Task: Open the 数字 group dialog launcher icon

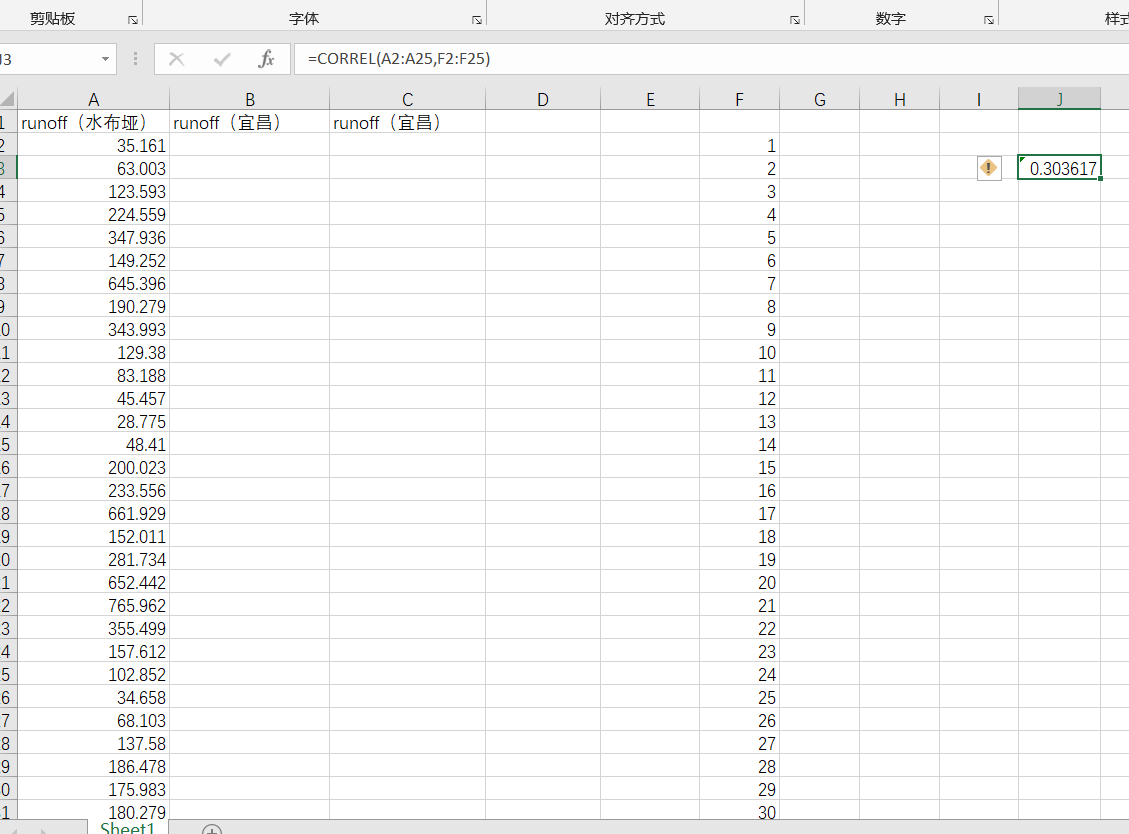Action: click(987, 17)
